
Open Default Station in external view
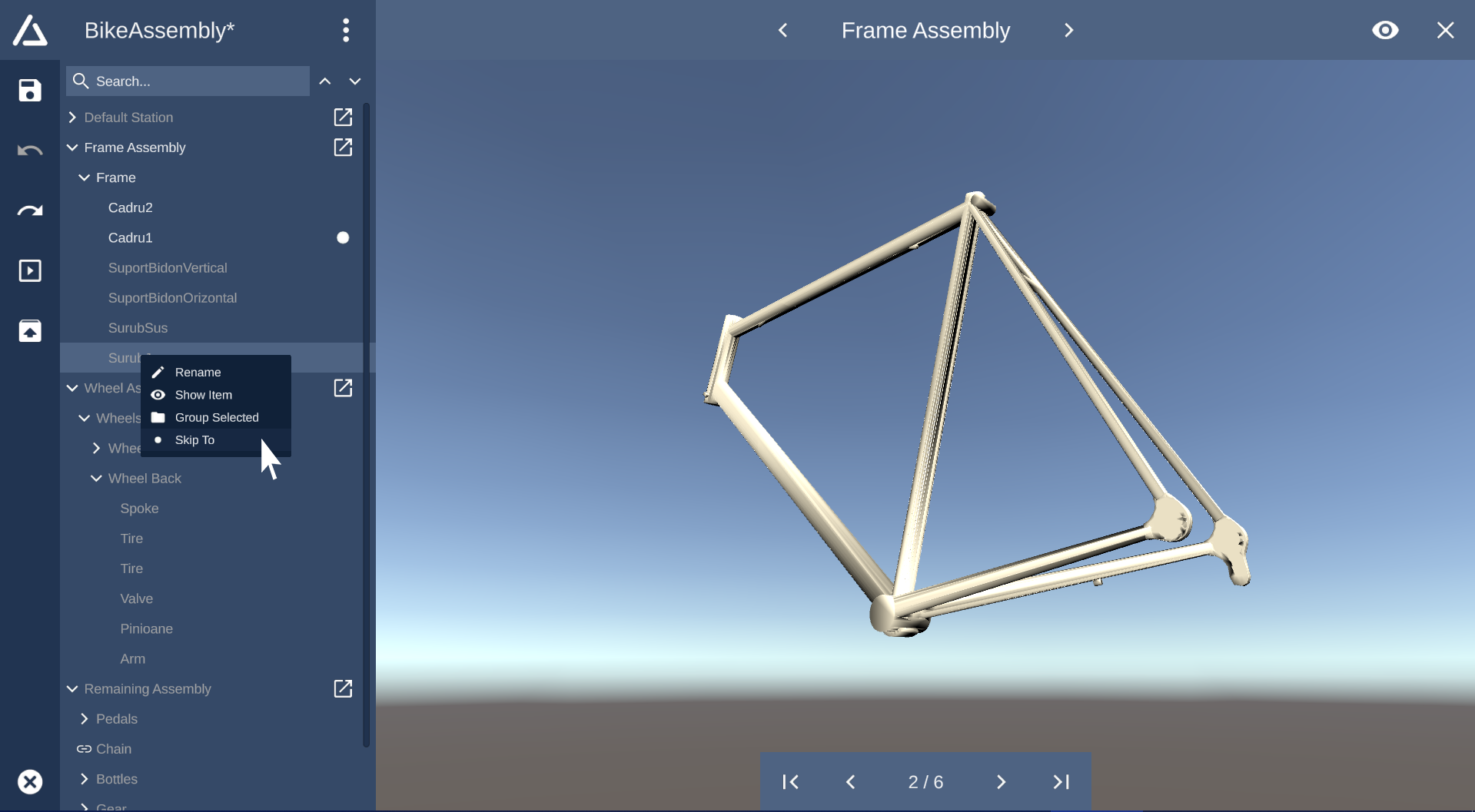click(343, 118)
